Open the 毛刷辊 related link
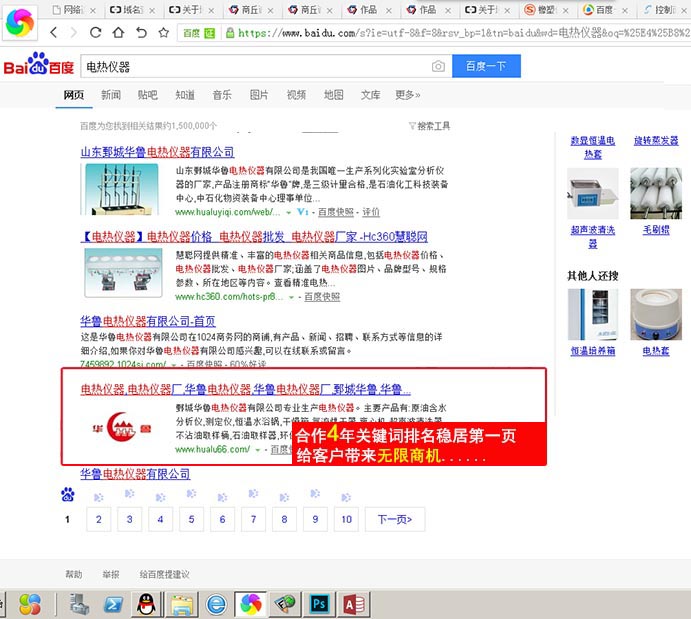The height and width of the screenshot is (619, 691). (656, 230)
